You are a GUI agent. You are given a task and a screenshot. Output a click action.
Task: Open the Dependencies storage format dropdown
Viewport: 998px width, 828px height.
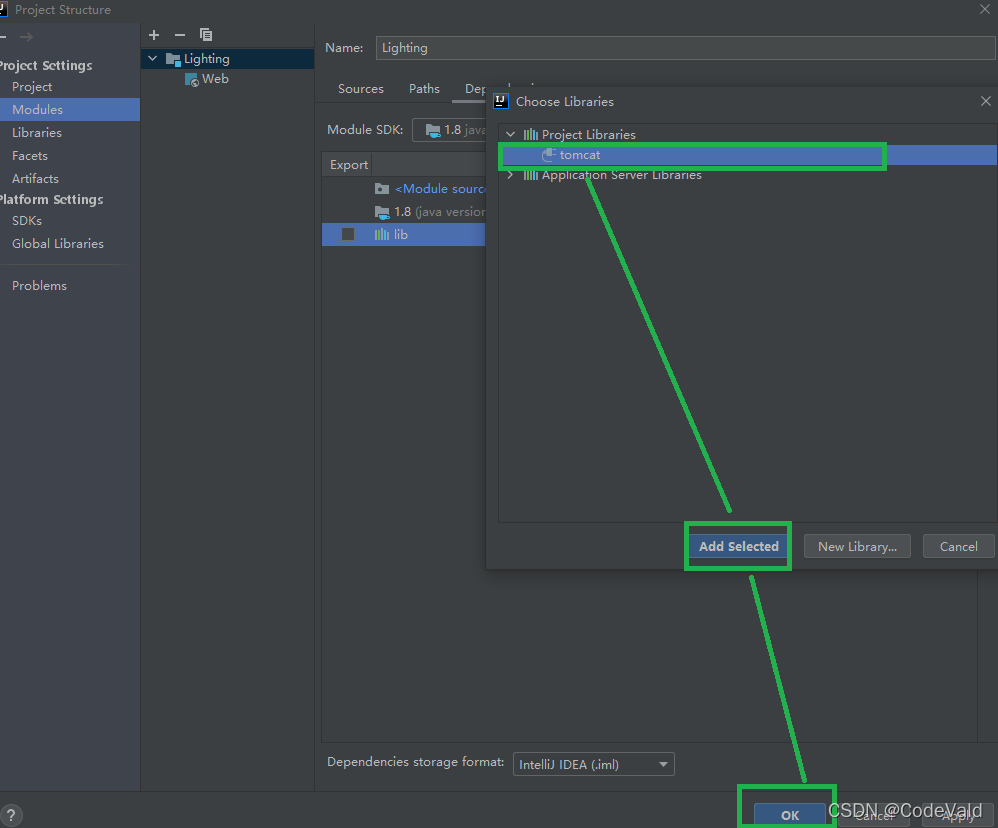point(593,764)
